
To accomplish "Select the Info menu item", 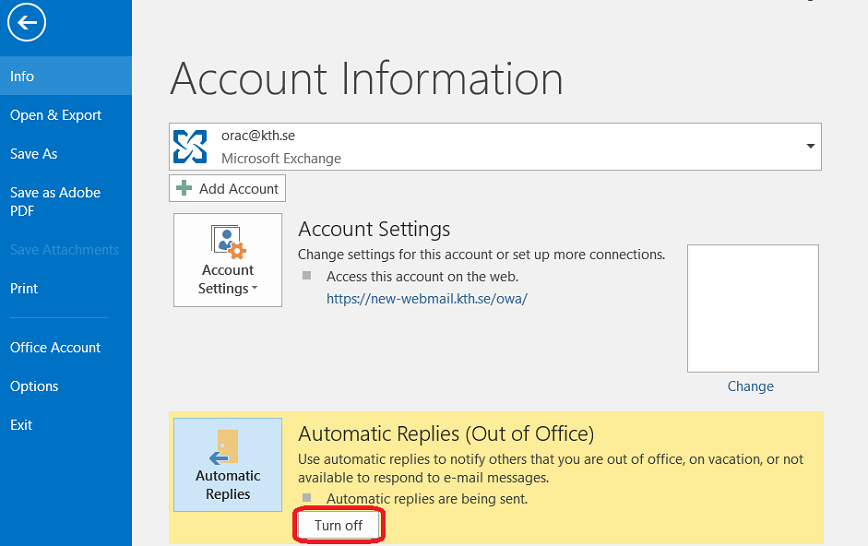I will tap(66, 76).
